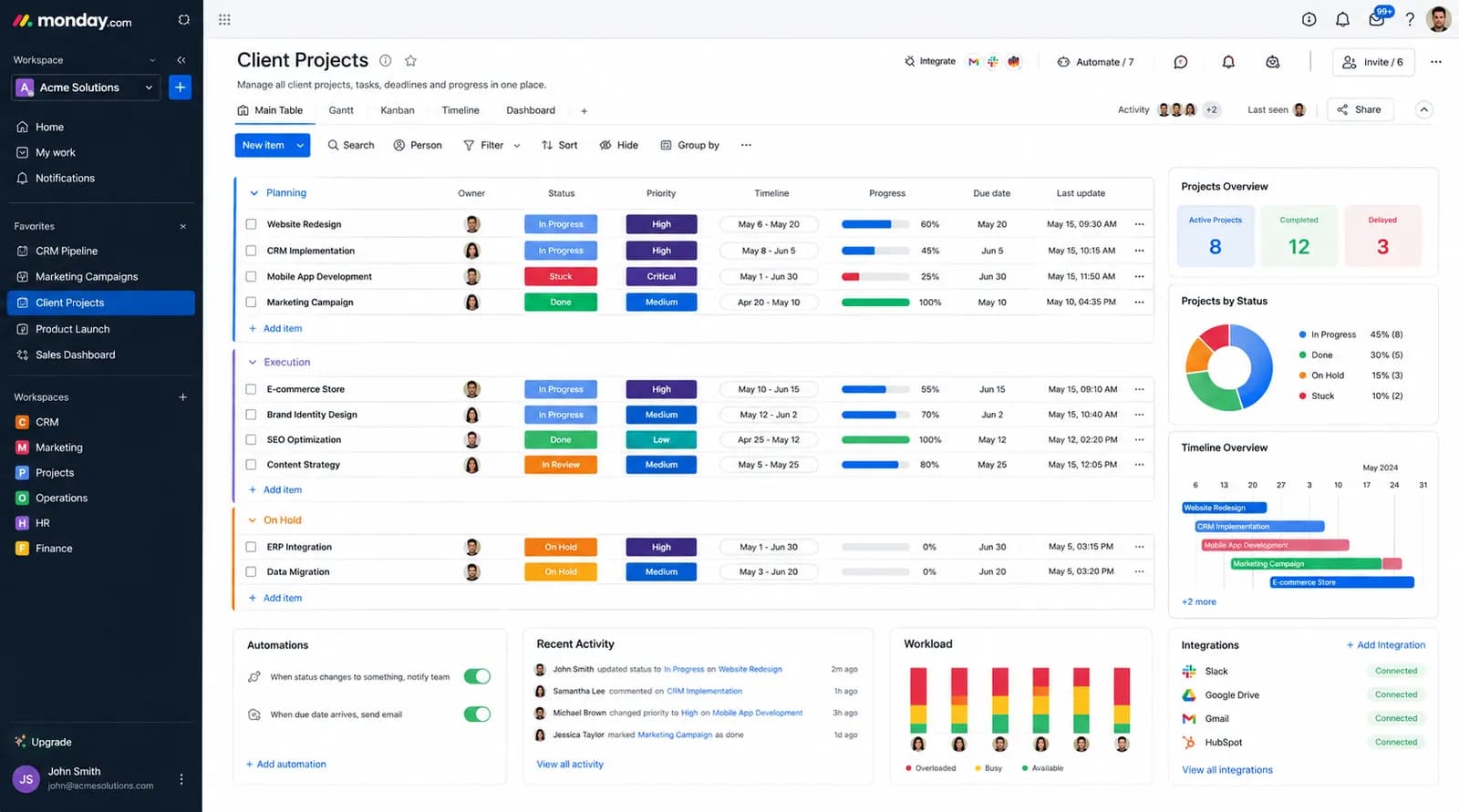The height and width of the screenshot is (812, 1459).
Task: Click the Critical priority cell
Action: point(661,276)
